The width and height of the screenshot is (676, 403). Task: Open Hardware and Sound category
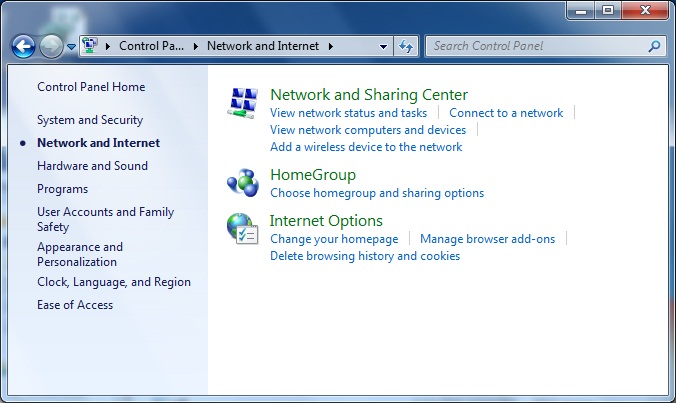click(x=92, y=166)
